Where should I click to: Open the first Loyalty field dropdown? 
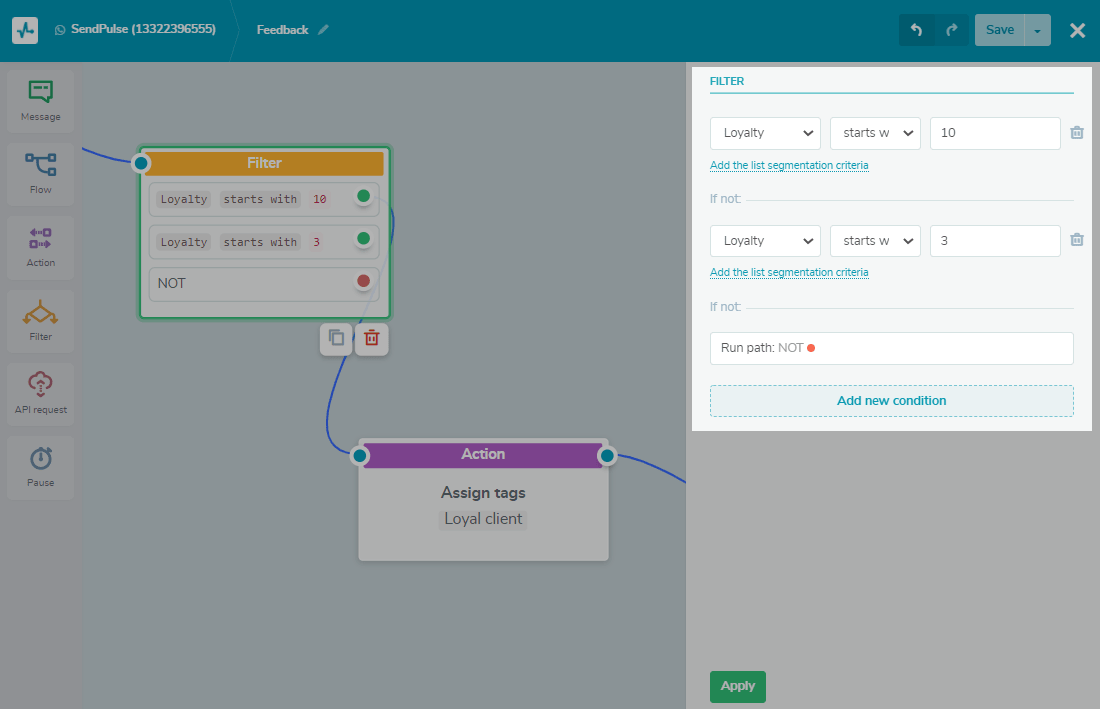click(x=765, y=133)
